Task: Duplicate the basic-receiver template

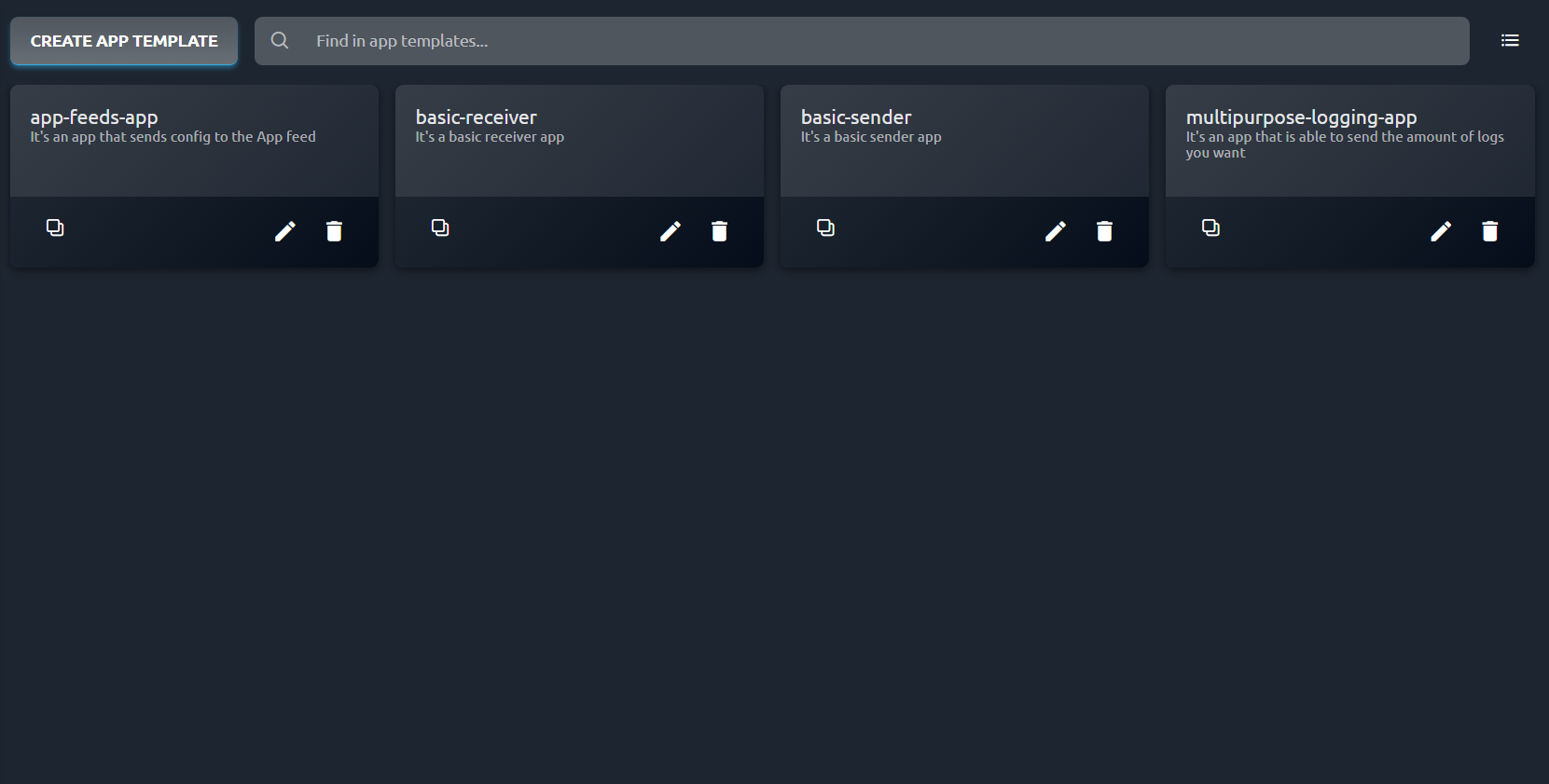Action: 440,227
